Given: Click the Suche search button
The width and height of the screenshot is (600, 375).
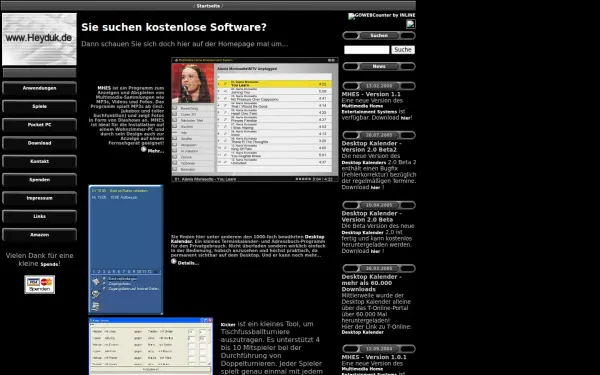Looking at the screenshot, I should (x=403, y=50).
